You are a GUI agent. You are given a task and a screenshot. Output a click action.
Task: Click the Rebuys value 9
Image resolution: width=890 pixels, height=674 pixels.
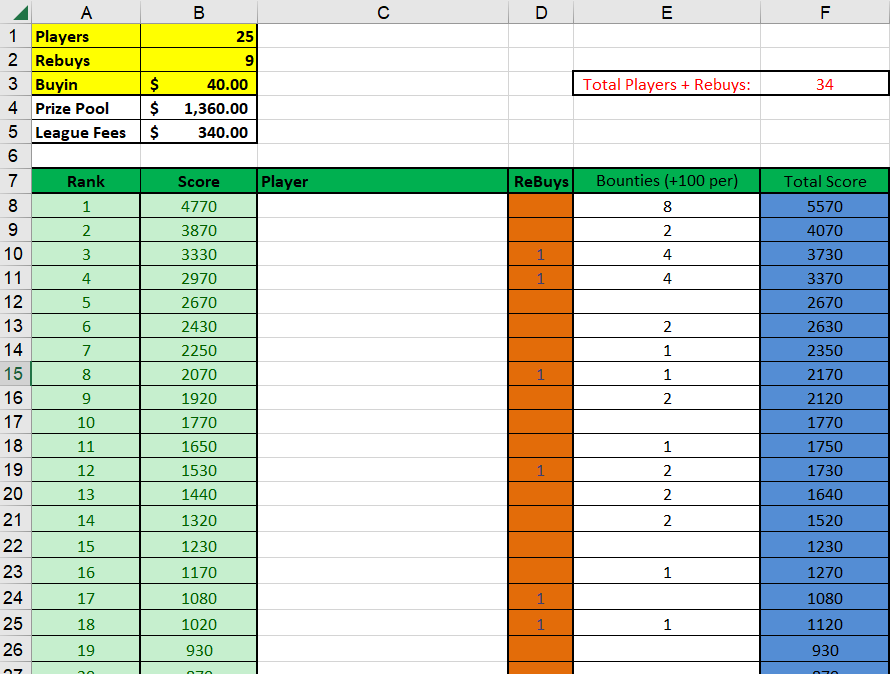(199, 60)
